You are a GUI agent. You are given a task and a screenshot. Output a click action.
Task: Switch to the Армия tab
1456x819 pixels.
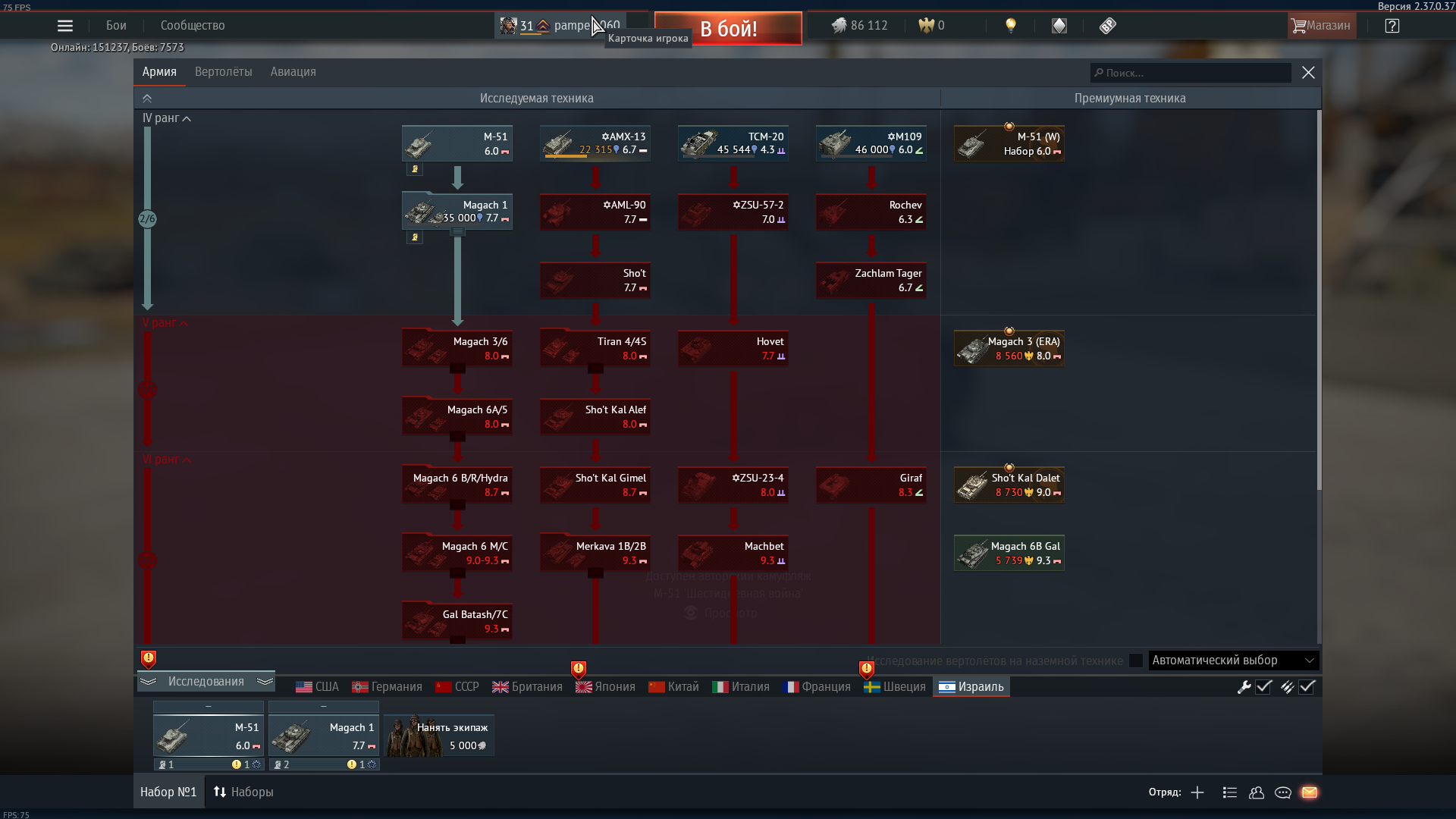click(x=159, y=72)
